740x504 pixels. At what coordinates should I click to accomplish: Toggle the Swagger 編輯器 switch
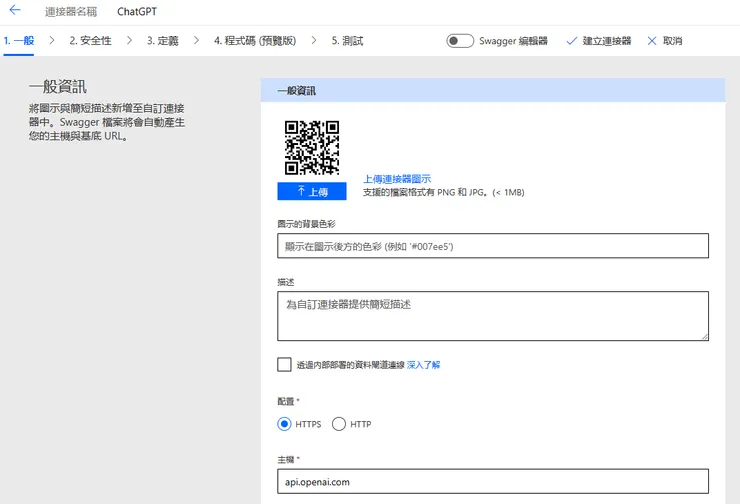click(x=460, y=41)
